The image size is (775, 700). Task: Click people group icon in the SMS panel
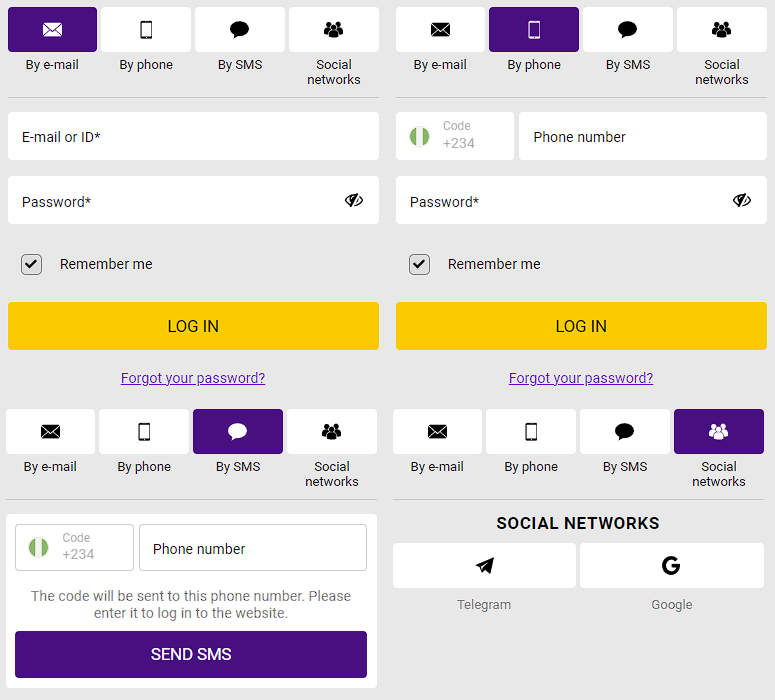point(331,432)
